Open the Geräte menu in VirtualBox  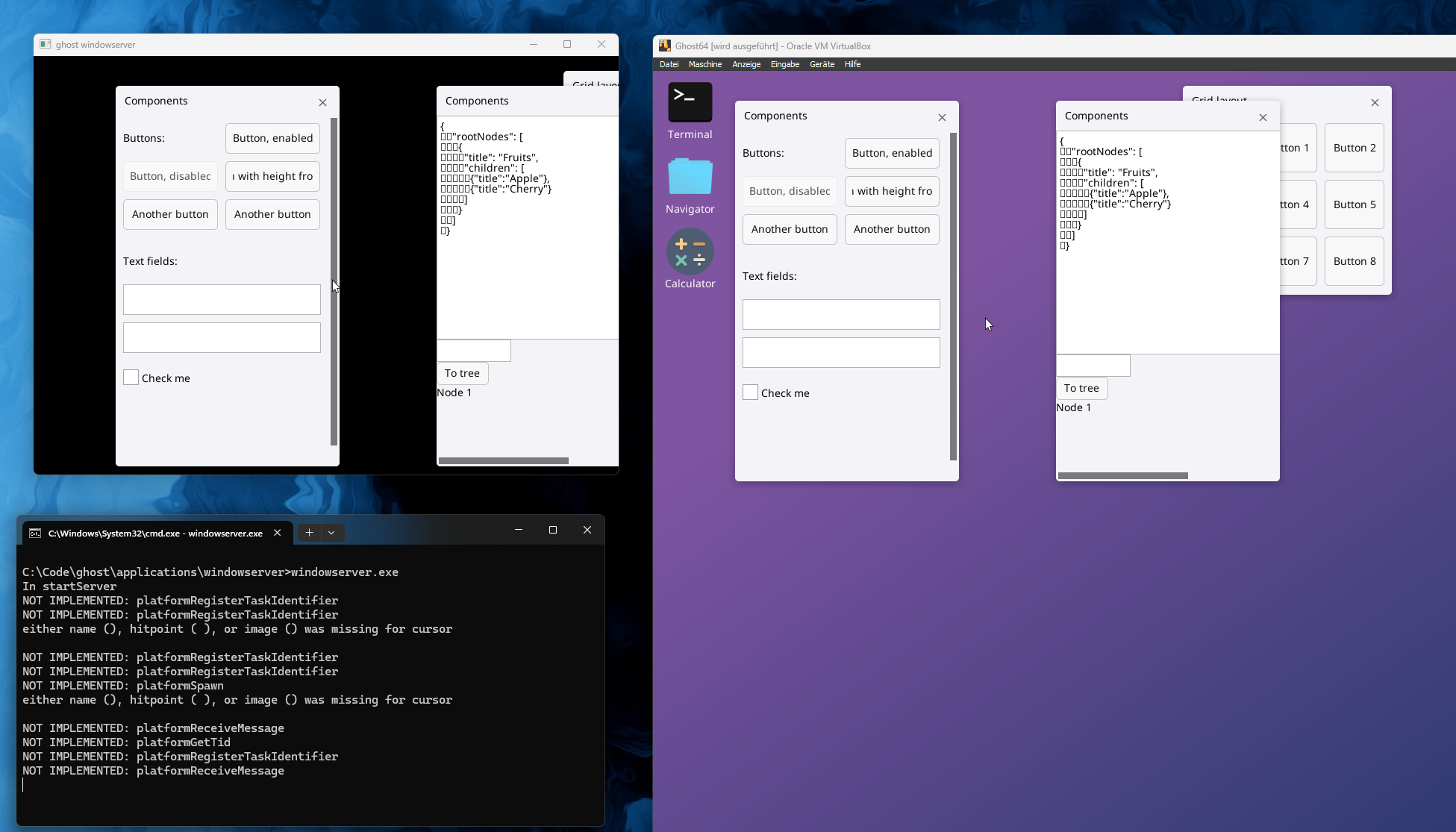tap(821, 64)
